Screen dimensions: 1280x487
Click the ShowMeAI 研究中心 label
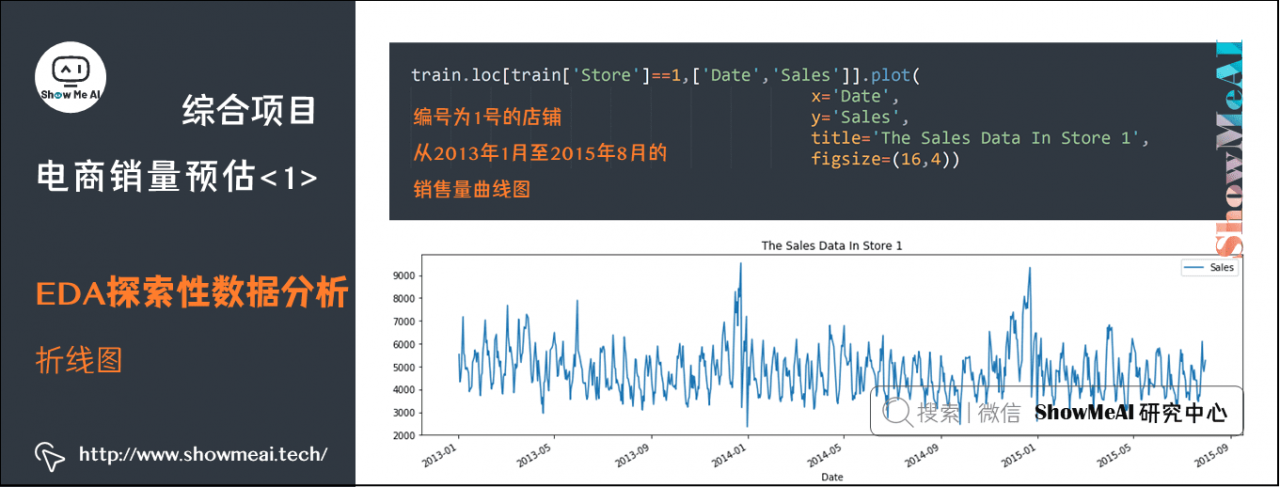[x=1130, y=412]
